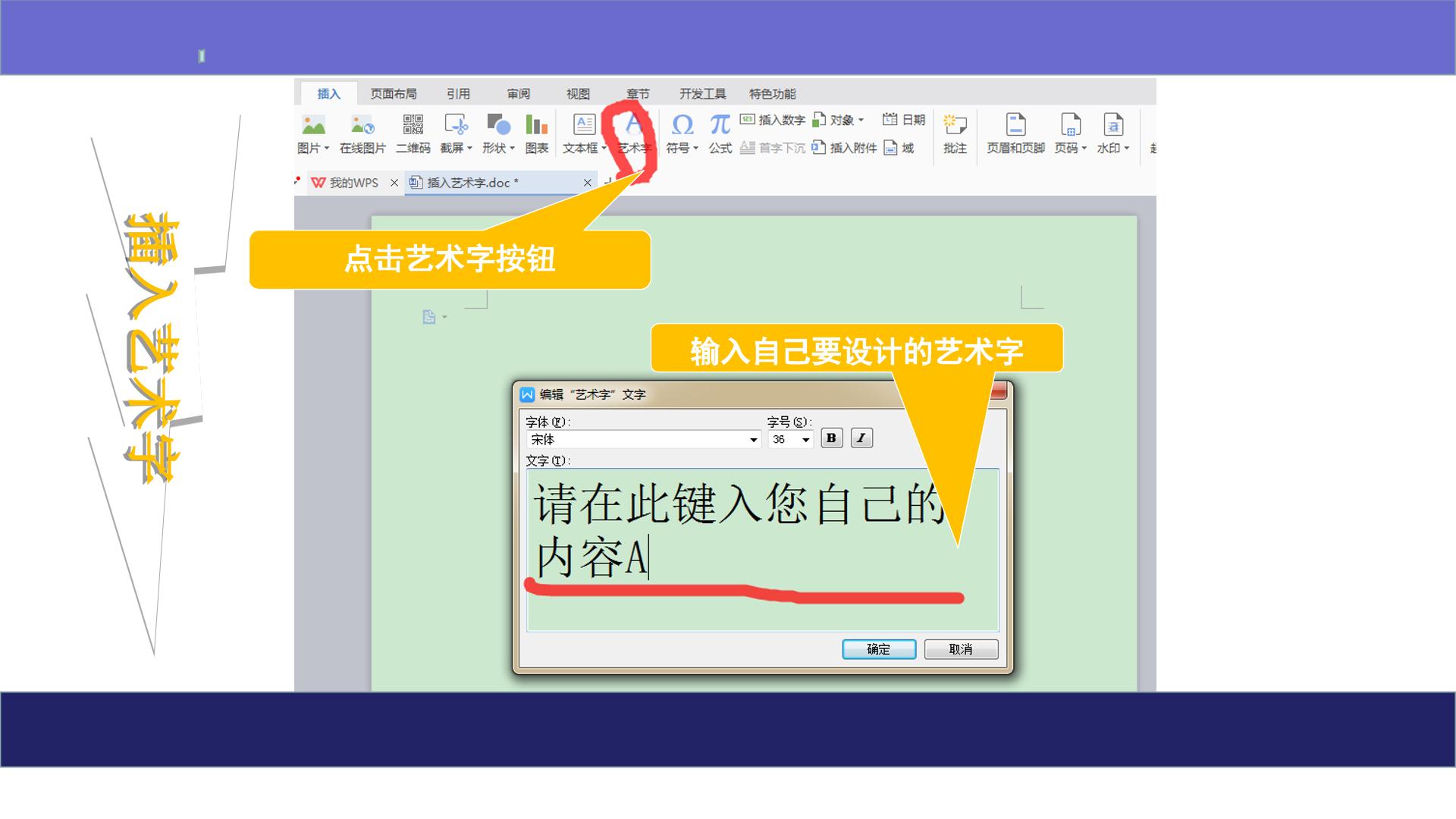
Task: Open the 审阅 review tab
Action: (x=519, y=94)
